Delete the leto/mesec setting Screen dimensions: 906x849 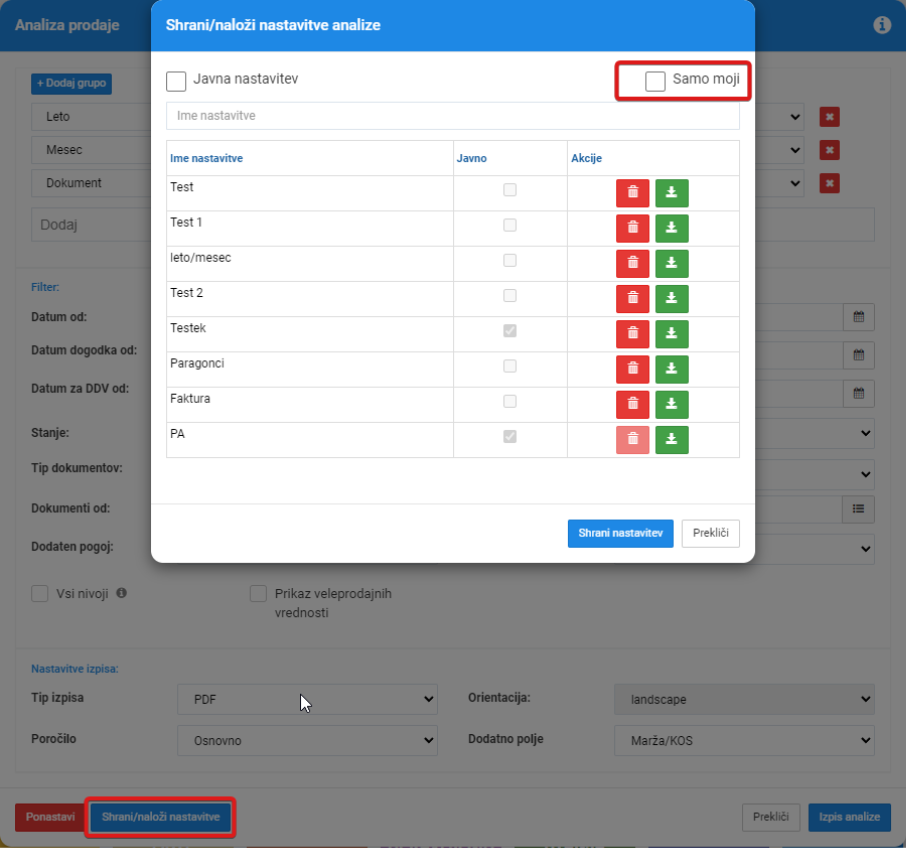point(632,264)
